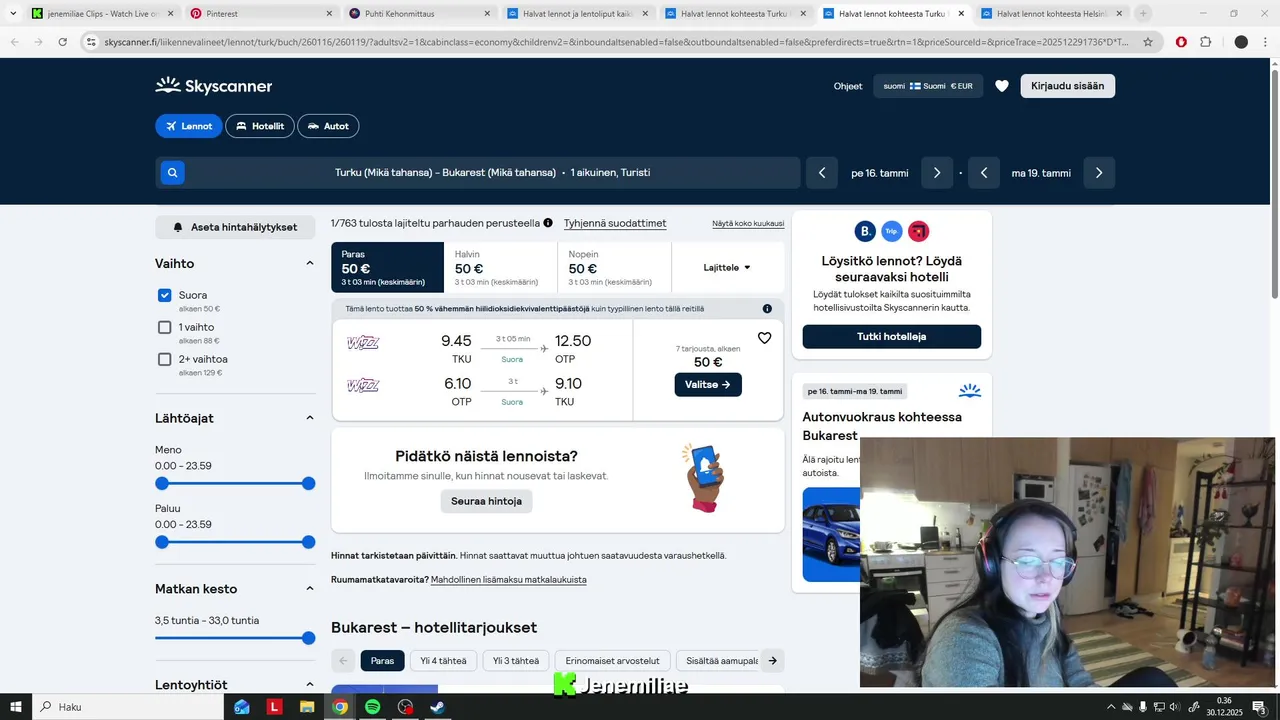Screen dimensions: 1280x720
Task: Go to previous return date before ma 19. tammi
Action: pyautogui.click(x=984, y=173)
